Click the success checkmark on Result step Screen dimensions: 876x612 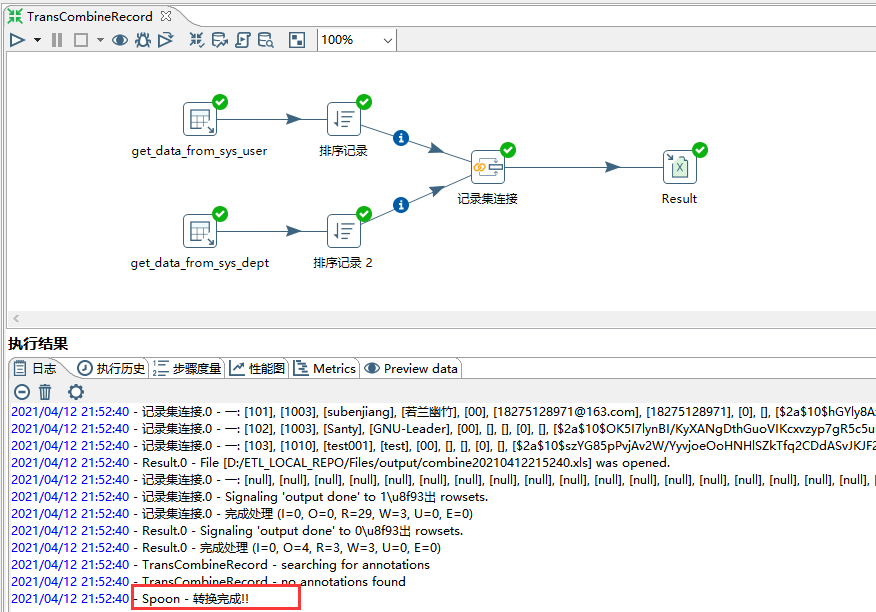click(698, 150)
